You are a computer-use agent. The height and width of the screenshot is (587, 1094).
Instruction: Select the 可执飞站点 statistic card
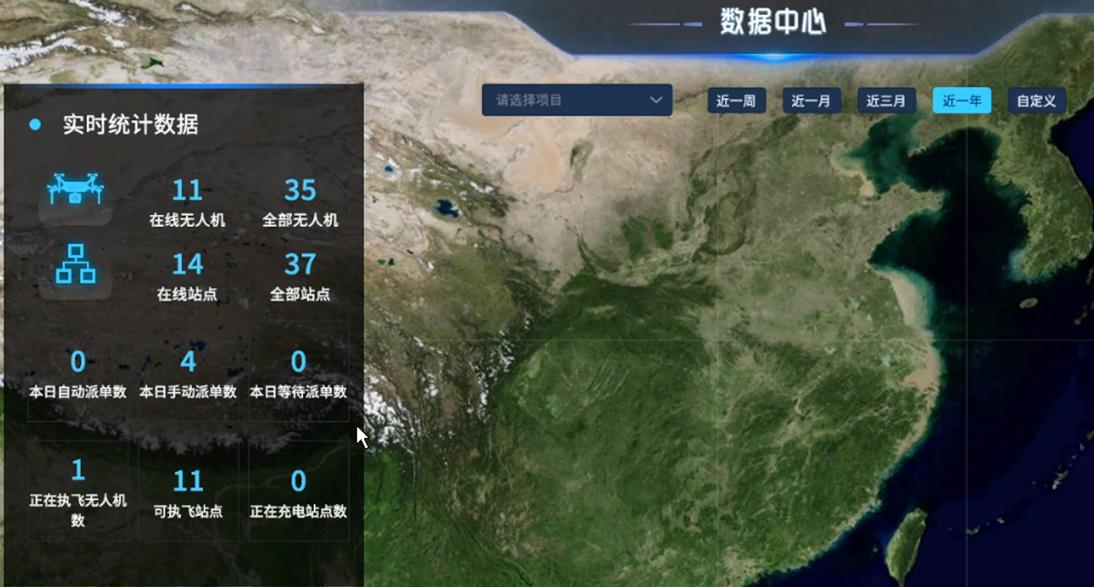(188, 490)
